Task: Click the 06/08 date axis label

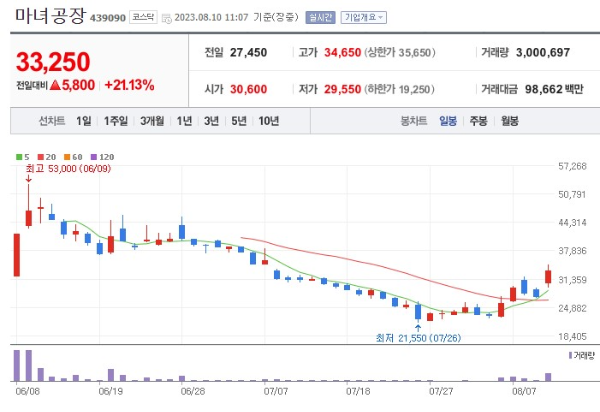Action: click(x=27, y=391)
